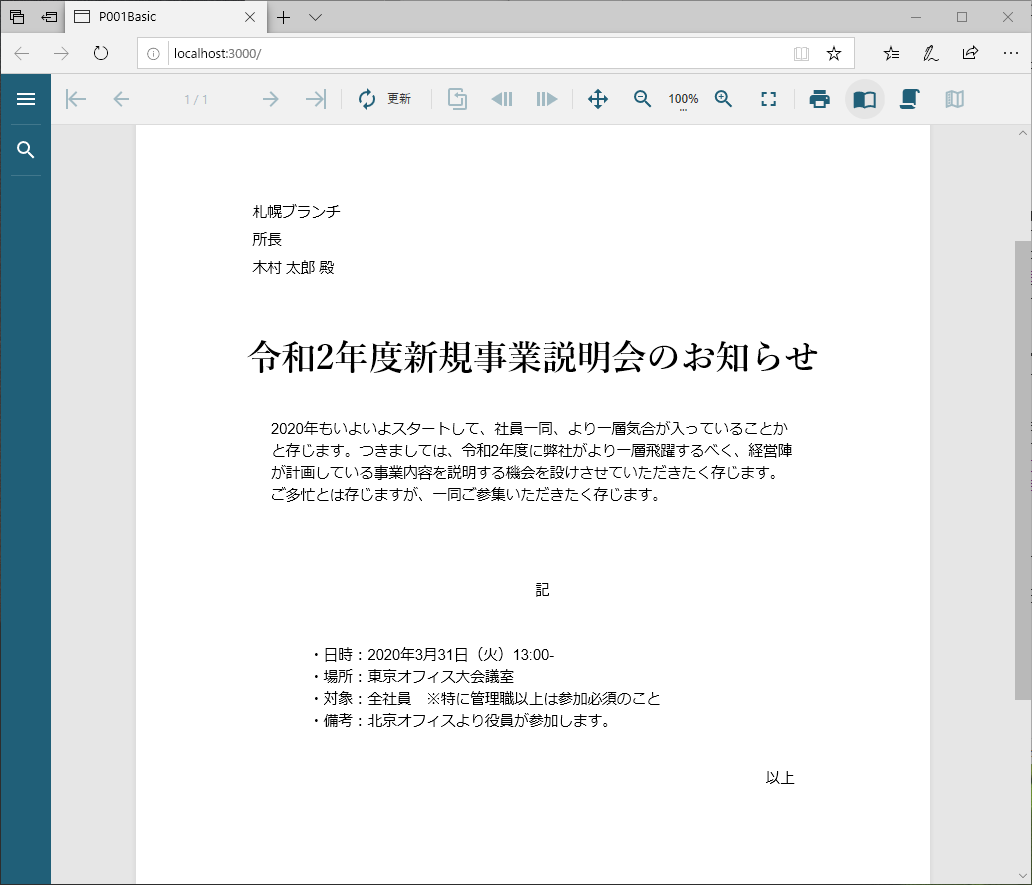Screen dimensions: 1032x885
Task: Click the scroll up arrow
Action: tap(1023, 133)
